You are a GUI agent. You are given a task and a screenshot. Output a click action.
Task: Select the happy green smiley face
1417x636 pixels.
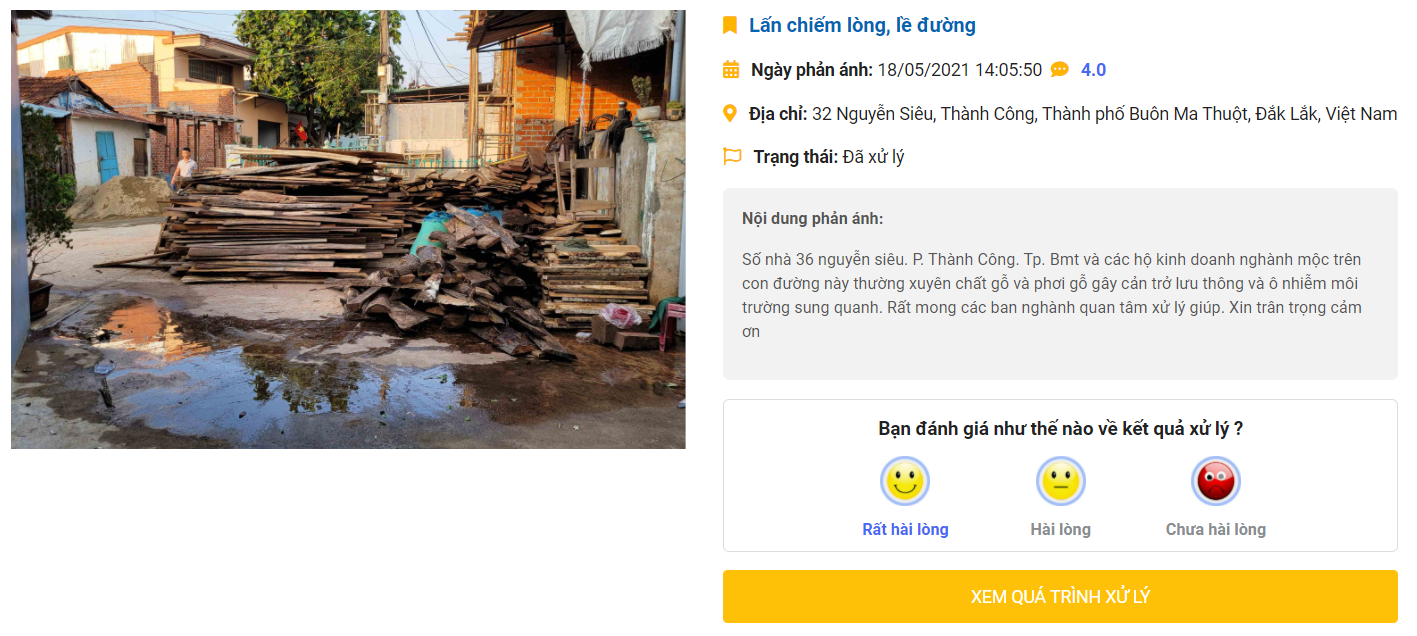tap(905, 482)
